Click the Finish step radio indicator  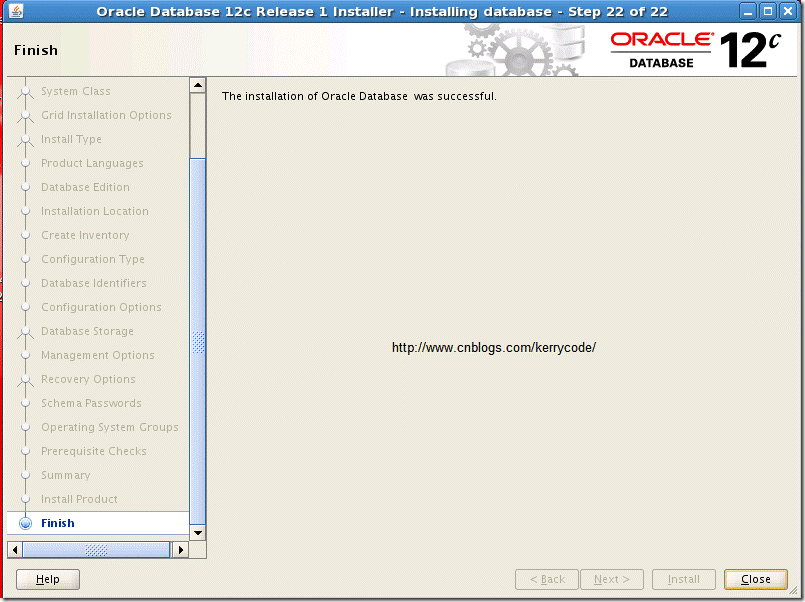[25, 523]
